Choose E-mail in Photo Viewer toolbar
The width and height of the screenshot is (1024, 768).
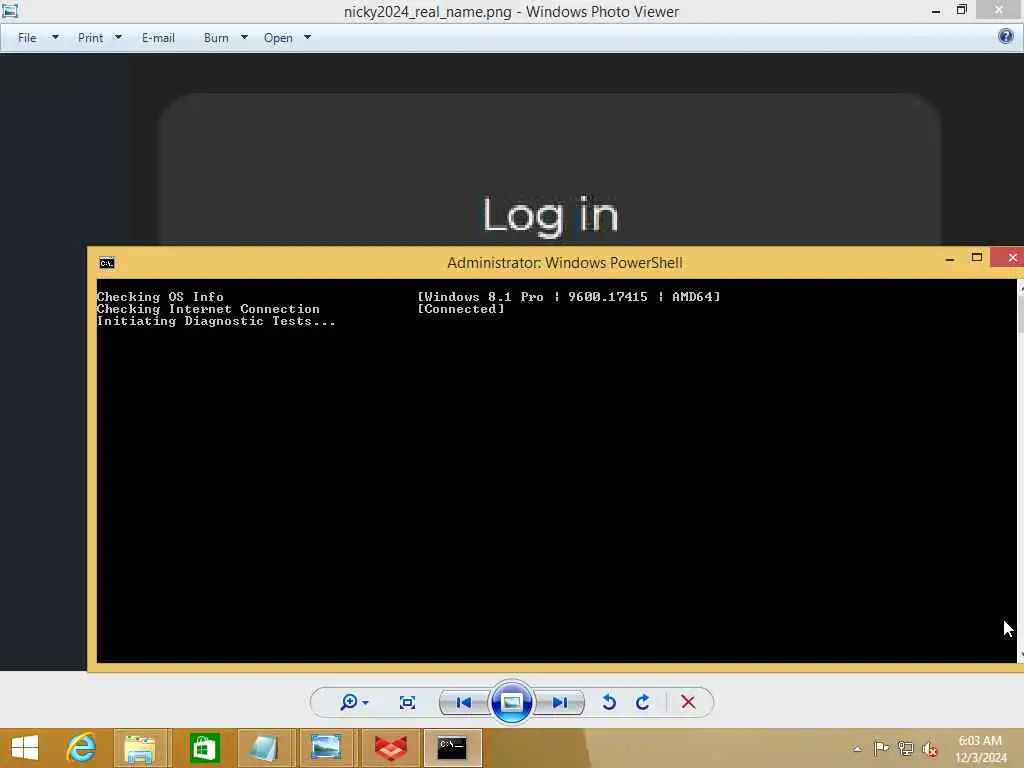coord(158,38)
